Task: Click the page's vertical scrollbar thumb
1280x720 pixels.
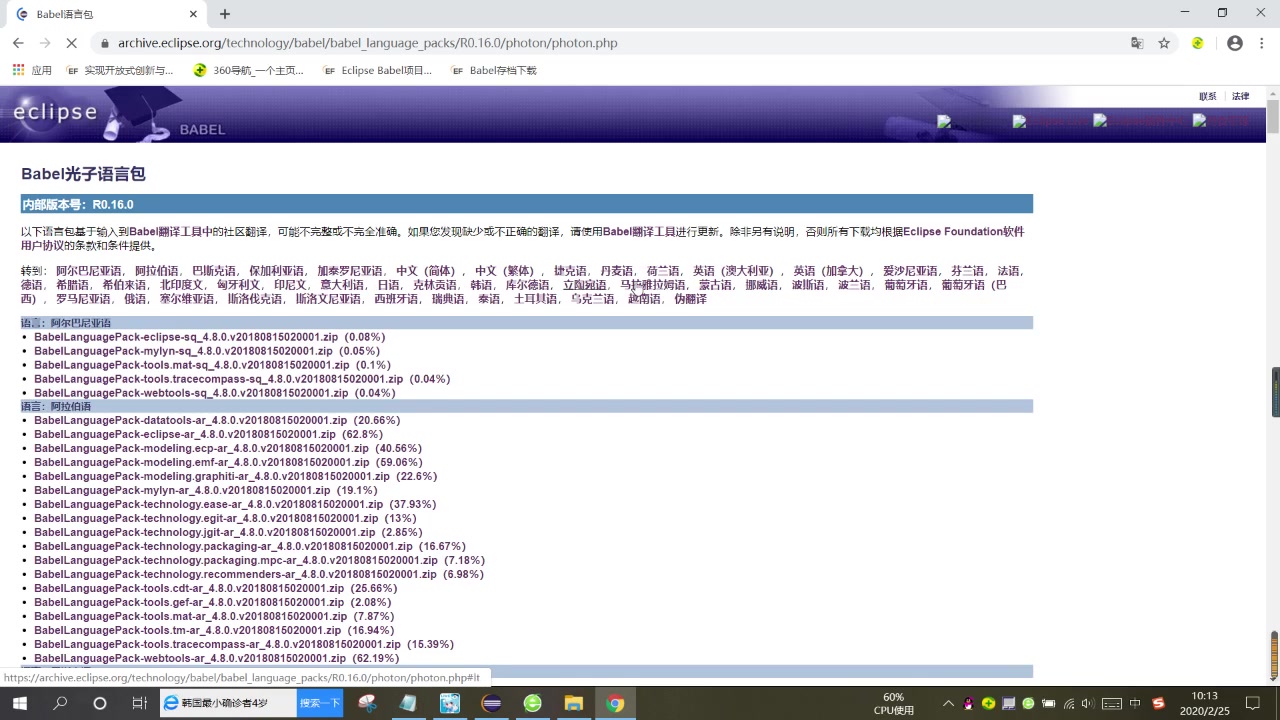Action: point(1273,116)
